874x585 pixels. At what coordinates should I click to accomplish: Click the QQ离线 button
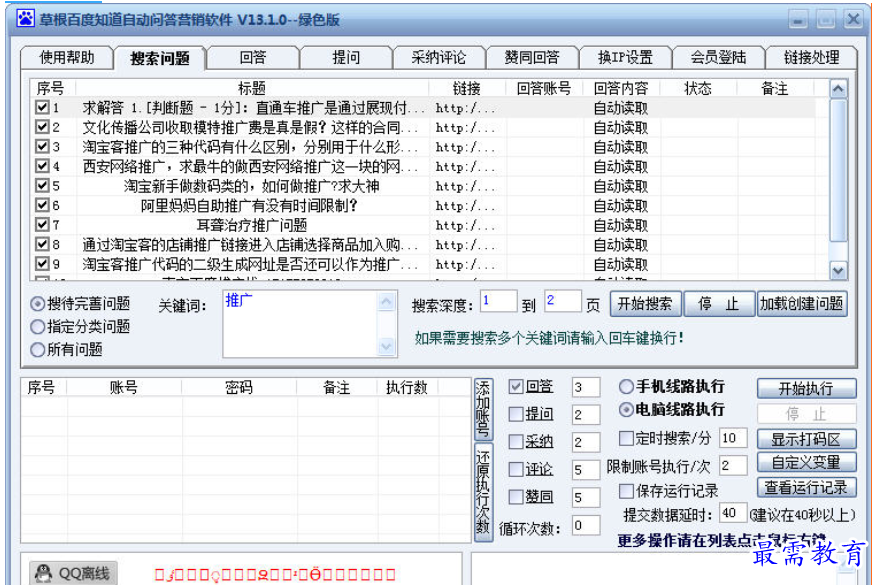[74, 573]
